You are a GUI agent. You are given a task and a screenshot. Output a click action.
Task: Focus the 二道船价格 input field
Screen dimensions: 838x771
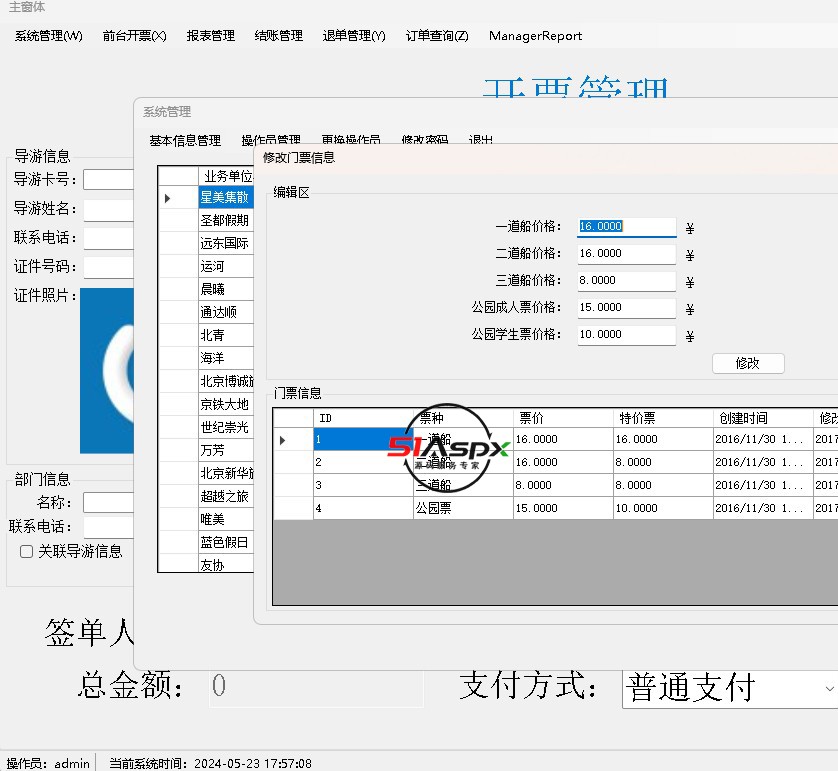(626, 253)
